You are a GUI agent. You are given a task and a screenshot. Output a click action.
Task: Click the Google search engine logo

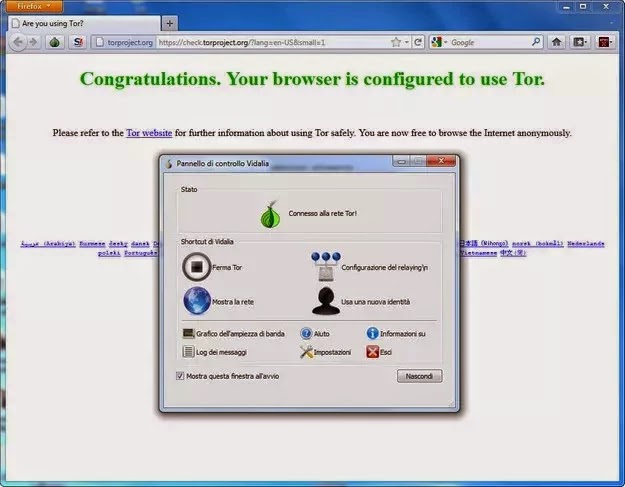(x=436, y=42)
